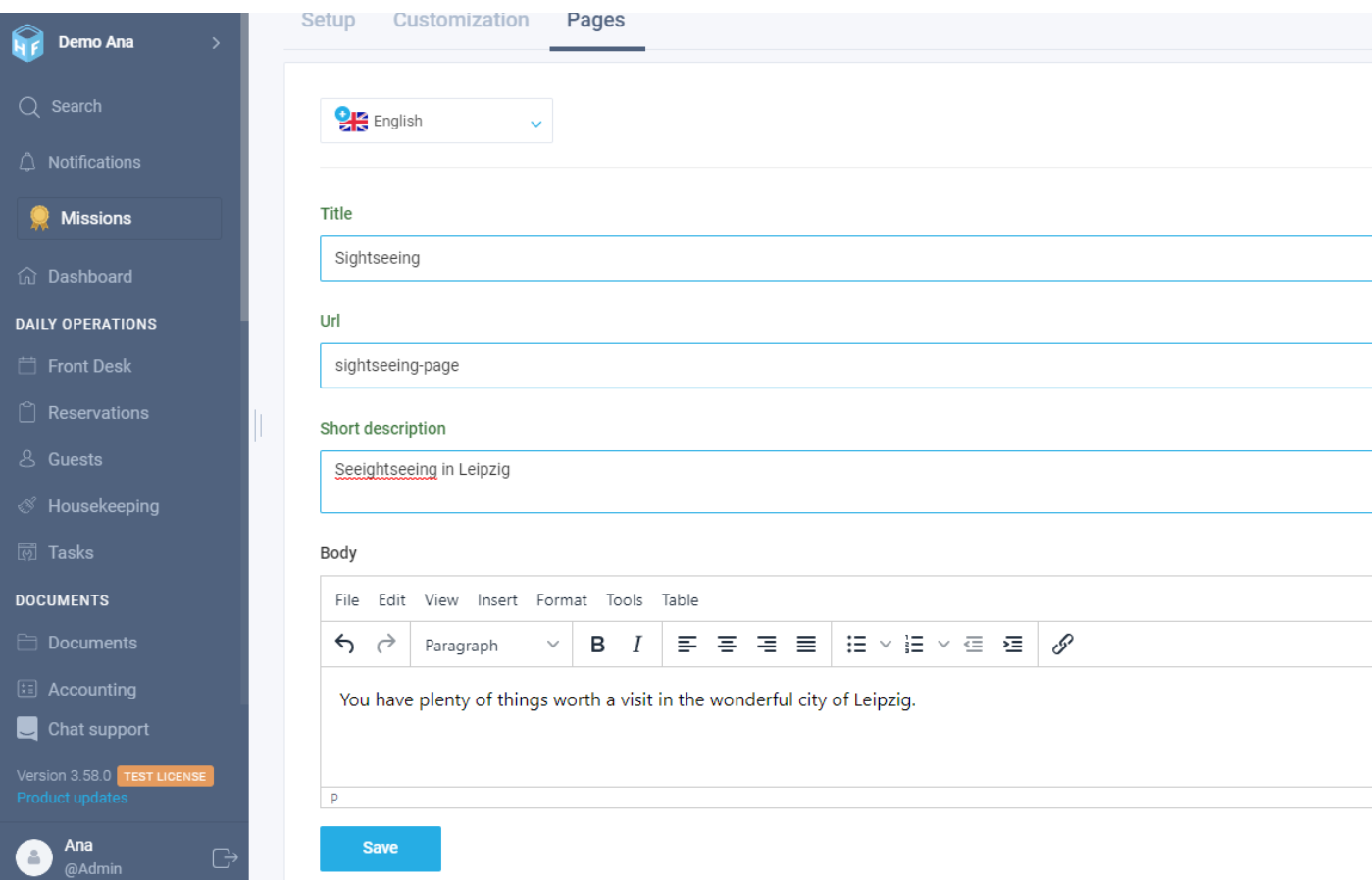Follow the Product updates link
The height and width of the screenshot is (880, 1372).
click(x=73, y=798)
